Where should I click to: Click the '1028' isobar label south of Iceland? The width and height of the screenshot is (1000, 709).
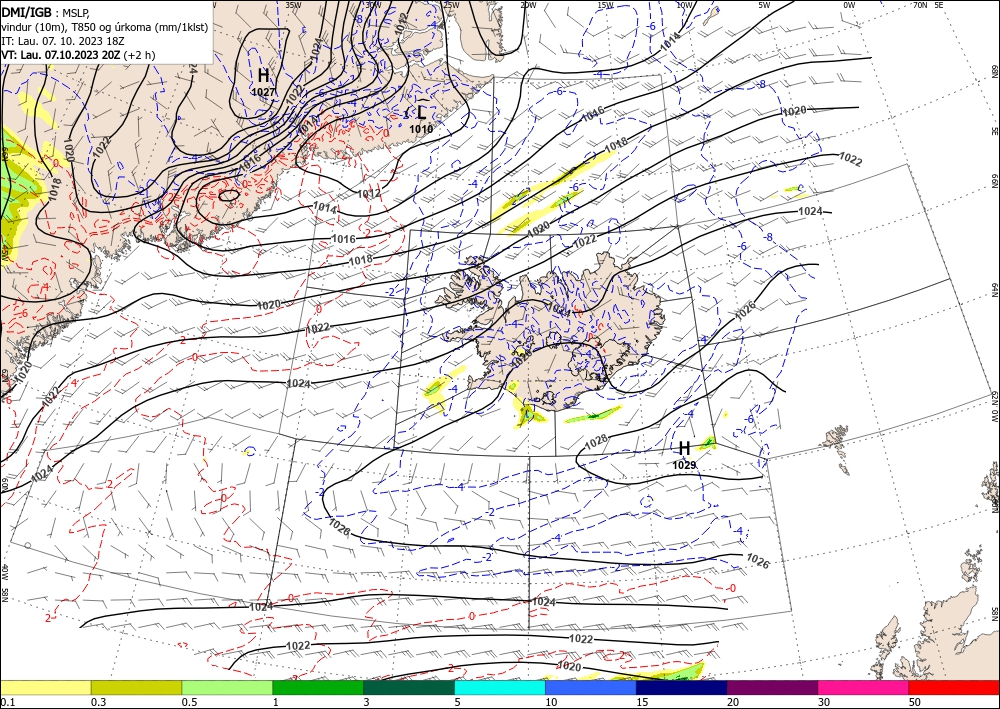(x=596, y=442)
